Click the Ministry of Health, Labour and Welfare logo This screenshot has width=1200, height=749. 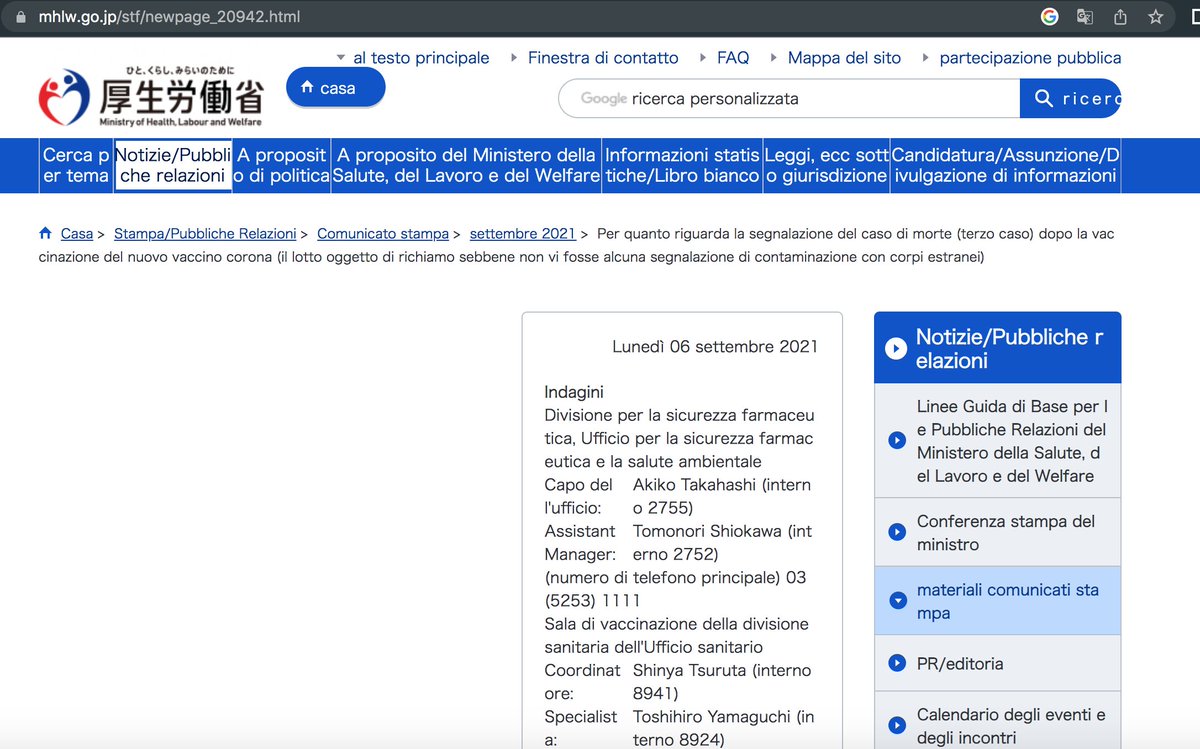click(x=151, y=97)
